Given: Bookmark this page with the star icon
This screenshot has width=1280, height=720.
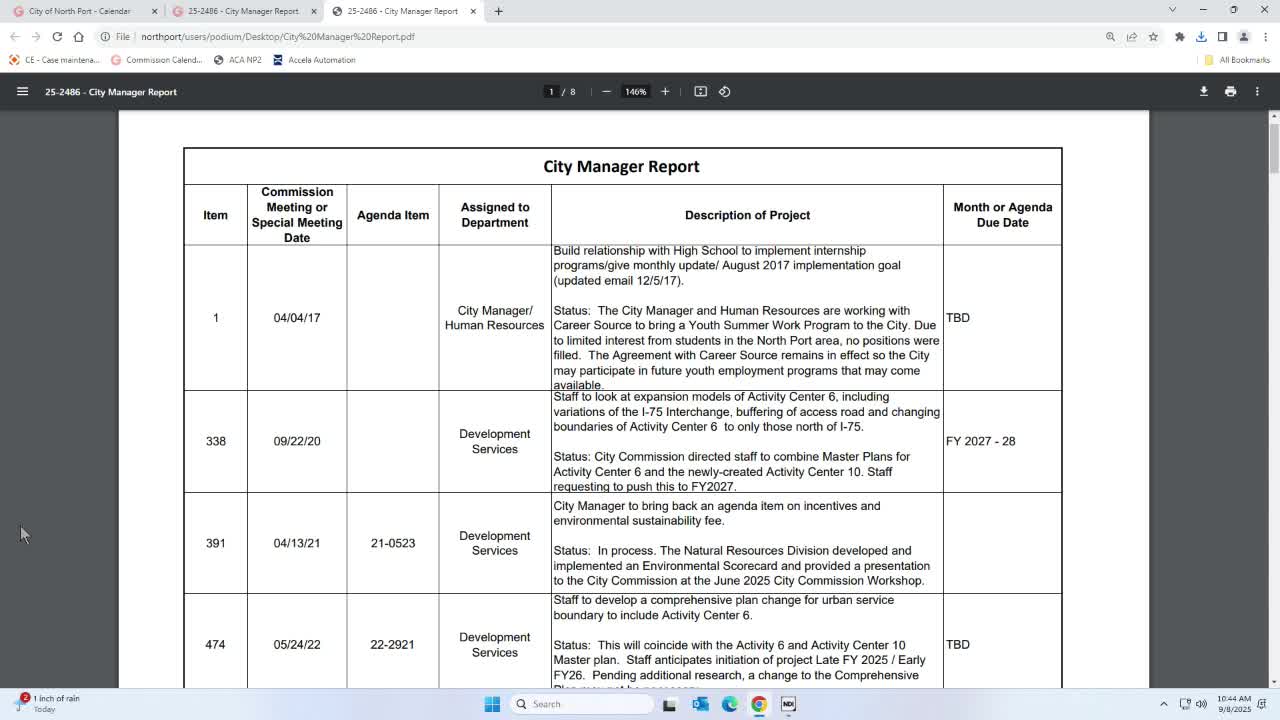Looking at the screenshot, I should click(x=1154, y=36).
